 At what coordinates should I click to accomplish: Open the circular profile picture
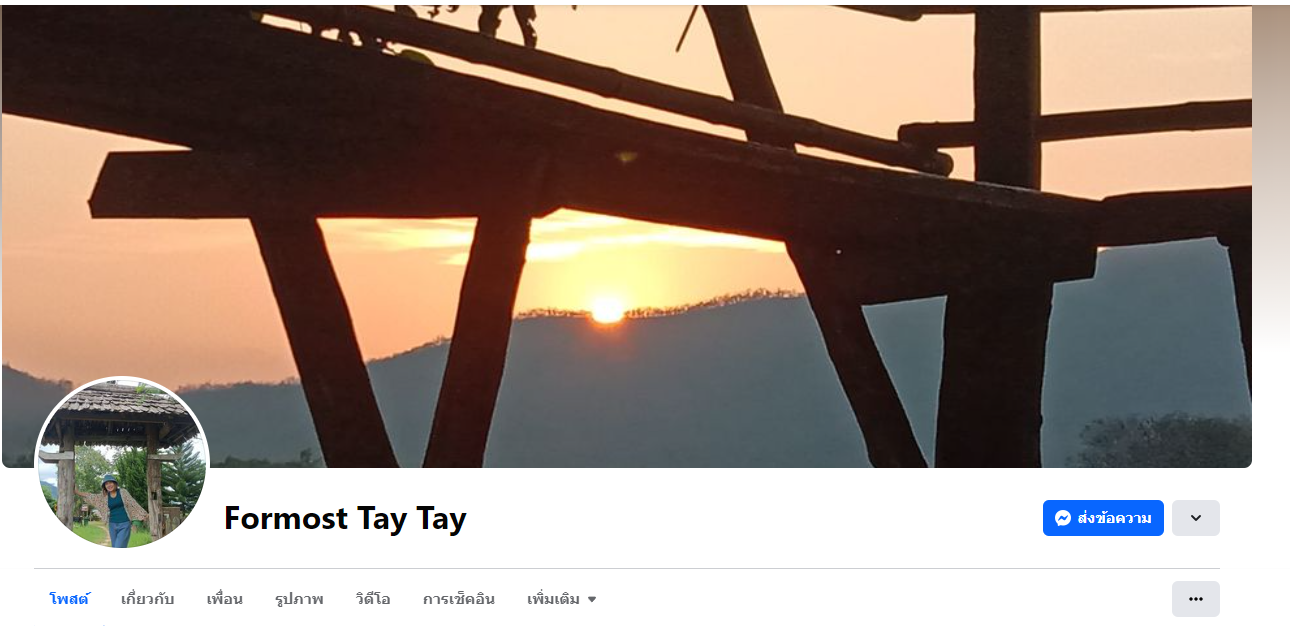point(122,463)
